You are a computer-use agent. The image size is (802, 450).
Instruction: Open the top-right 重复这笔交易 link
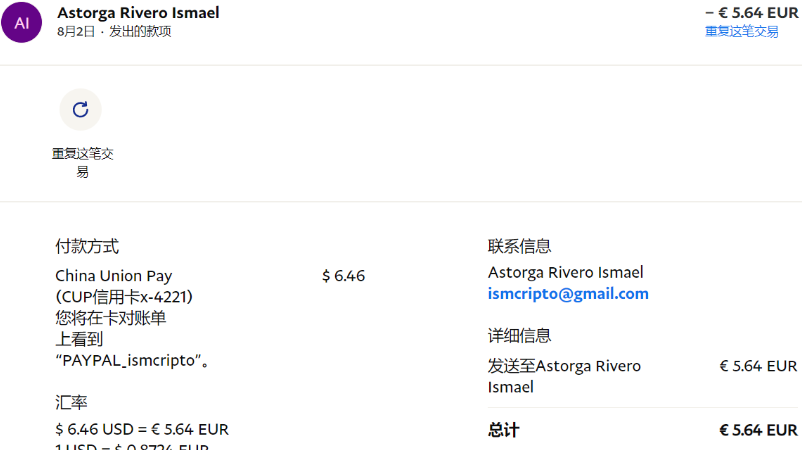click(741, 32)
